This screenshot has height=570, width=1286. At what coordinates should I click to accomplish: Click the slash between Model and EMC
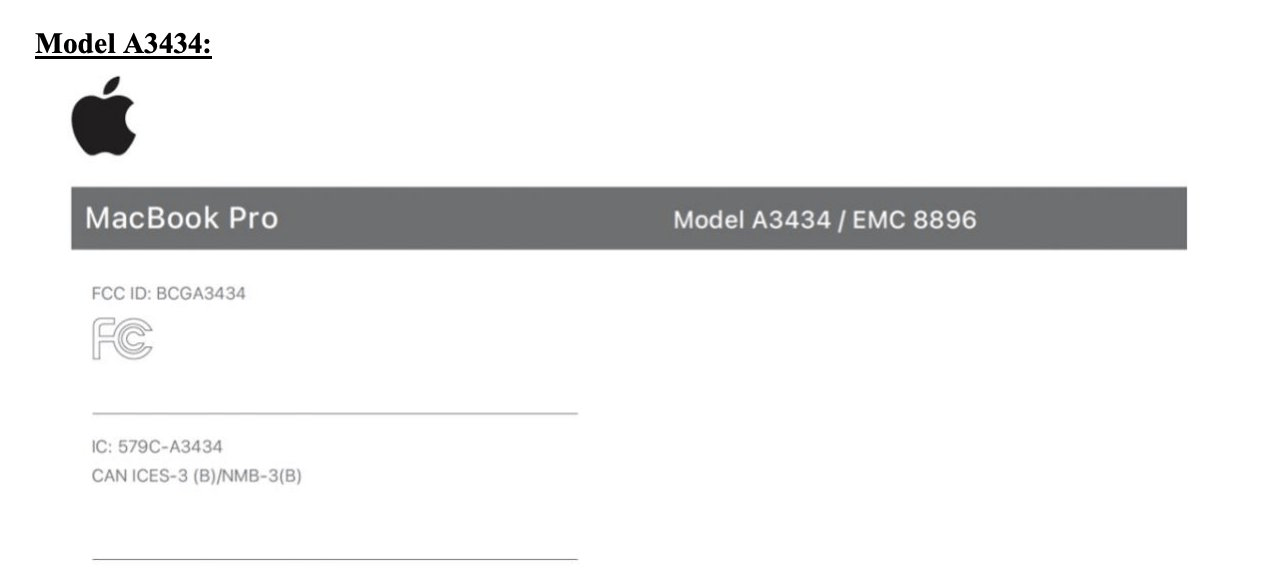pos(841,220)
